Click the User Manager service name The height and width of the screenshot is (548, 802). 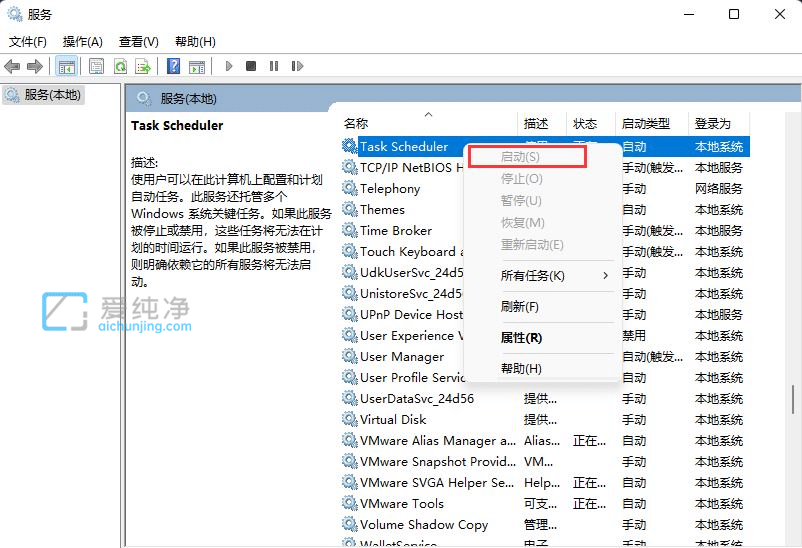pyautogui.click(x=402, y=357)
